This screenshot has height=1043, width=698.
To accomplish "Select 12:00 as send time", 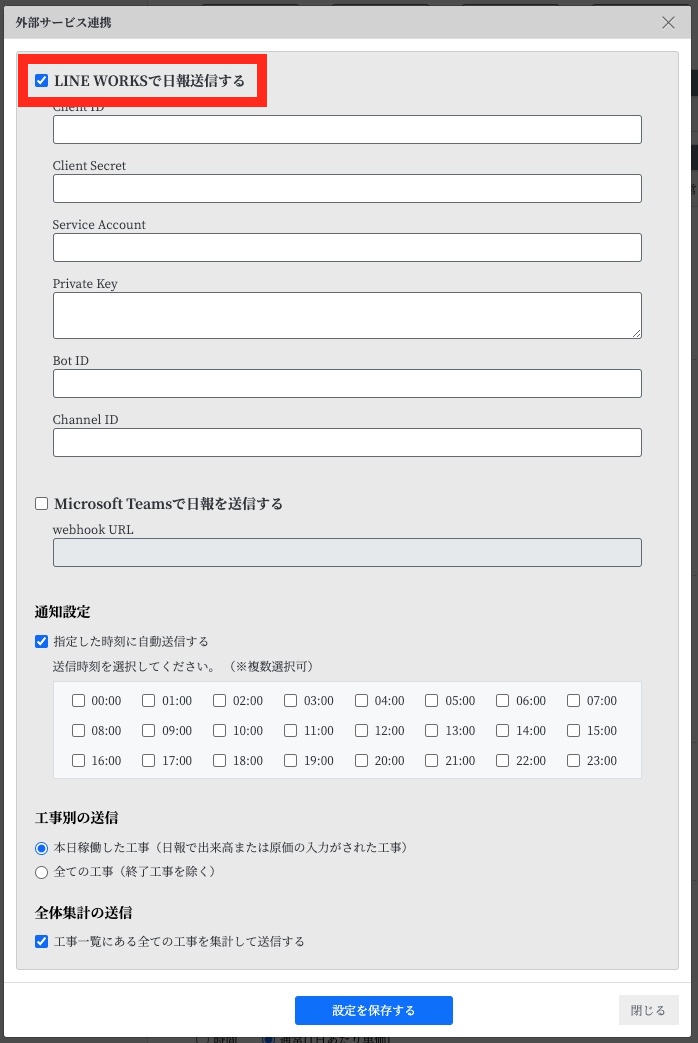I will (361, 730).
